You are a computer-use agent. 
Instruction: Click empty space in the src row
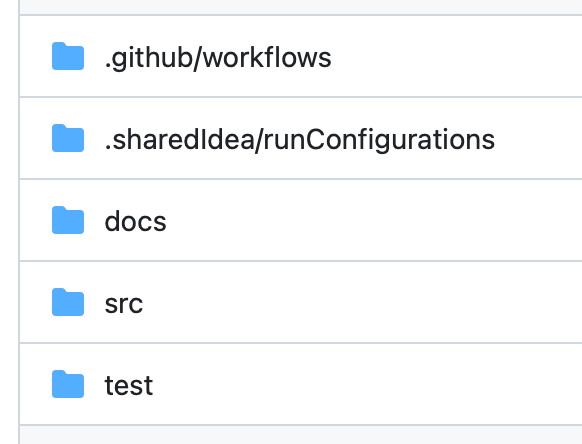pos(371,303)
